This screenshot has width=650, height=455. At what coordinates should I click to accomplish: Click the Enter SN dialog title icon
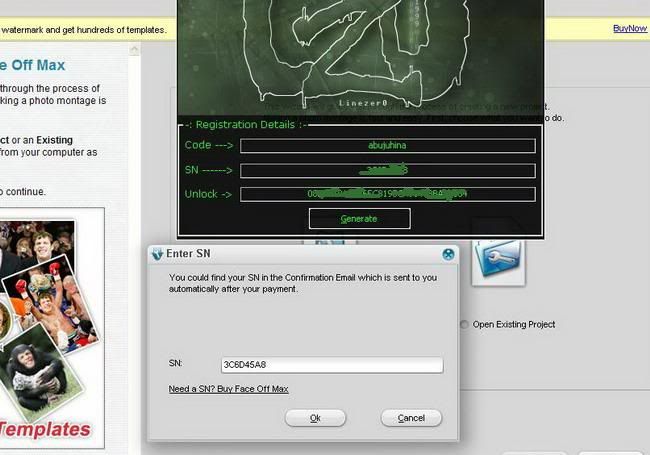(157, 254)
